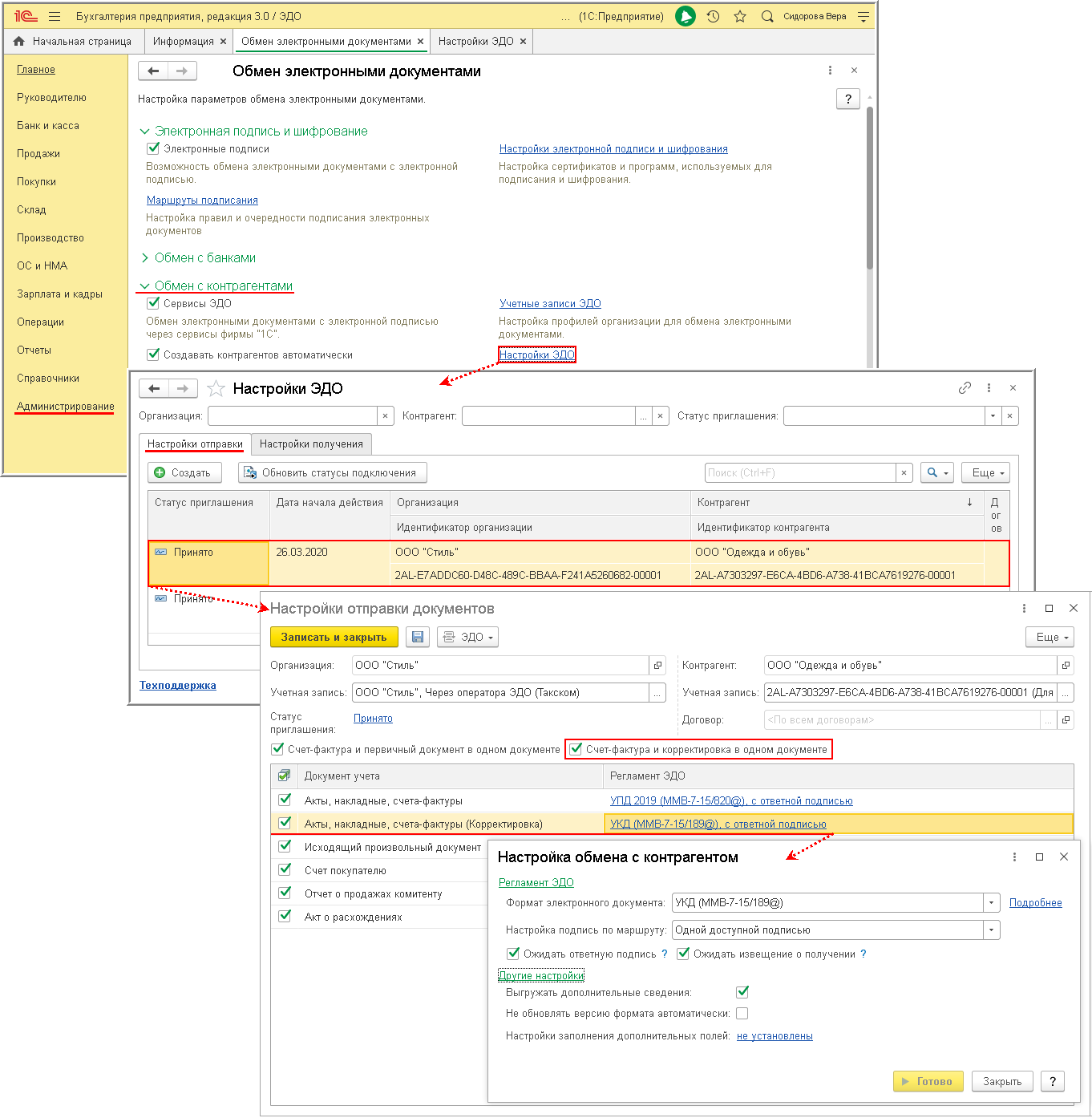1092x1118 pixels.
Task: Toggle Ожидать ответную подпись checkbox
Action: point(513,954)
